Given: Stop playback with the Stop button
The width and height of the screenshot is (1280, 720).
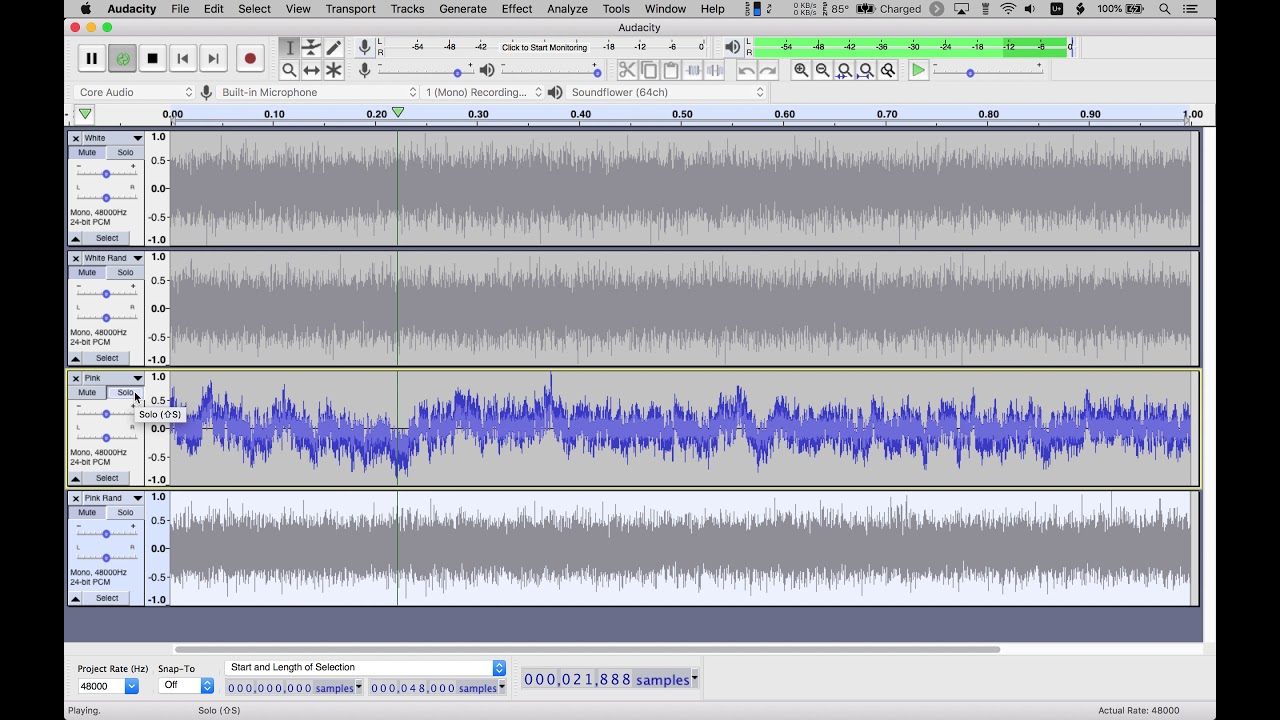Looking at the screenshot, I should [152, 58].
